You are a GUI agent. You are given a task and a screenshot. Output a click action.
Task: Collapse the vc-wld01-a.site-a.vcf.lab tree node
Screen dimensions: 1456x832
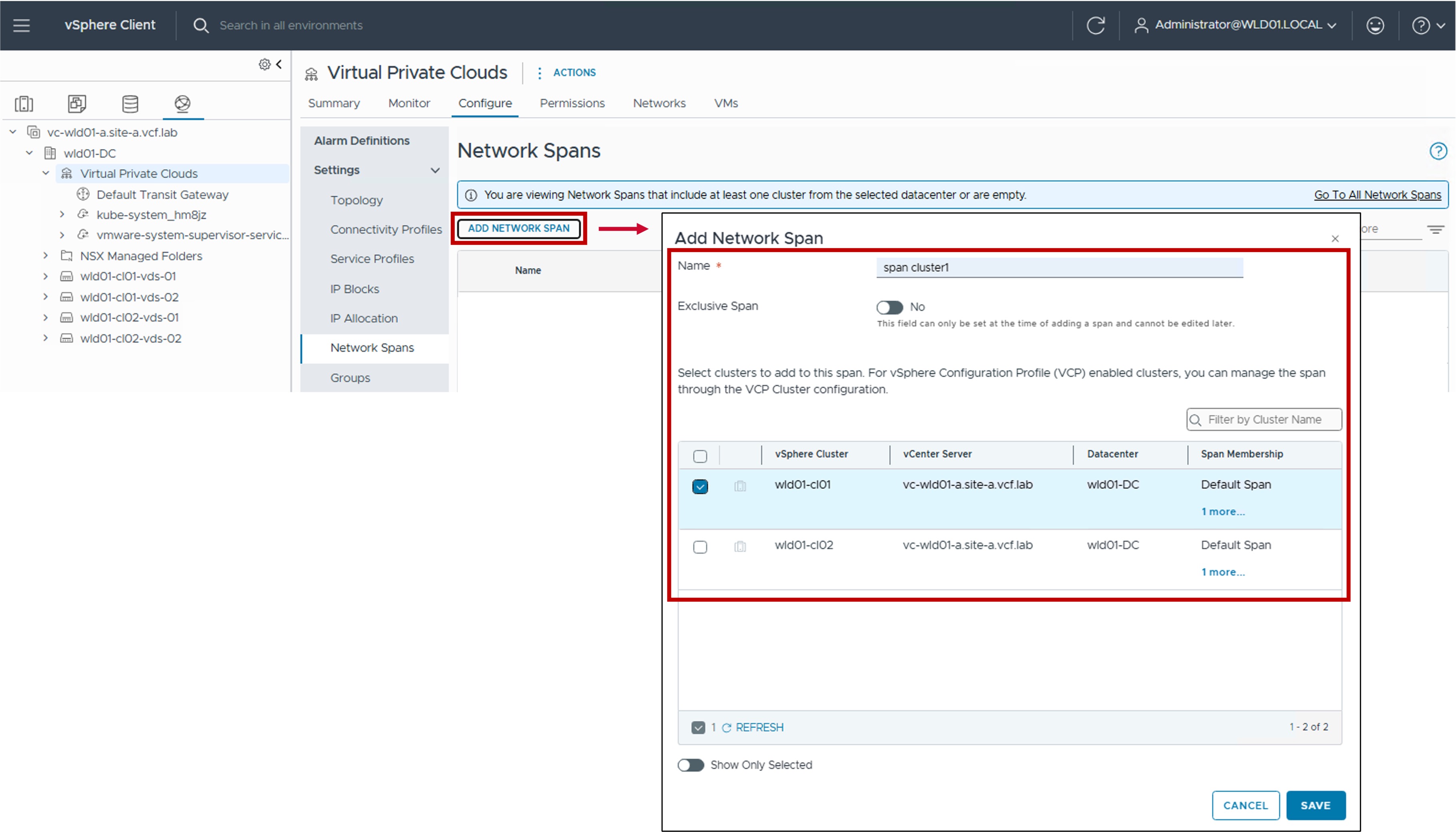pyautogui.click(x=12, y=132)
